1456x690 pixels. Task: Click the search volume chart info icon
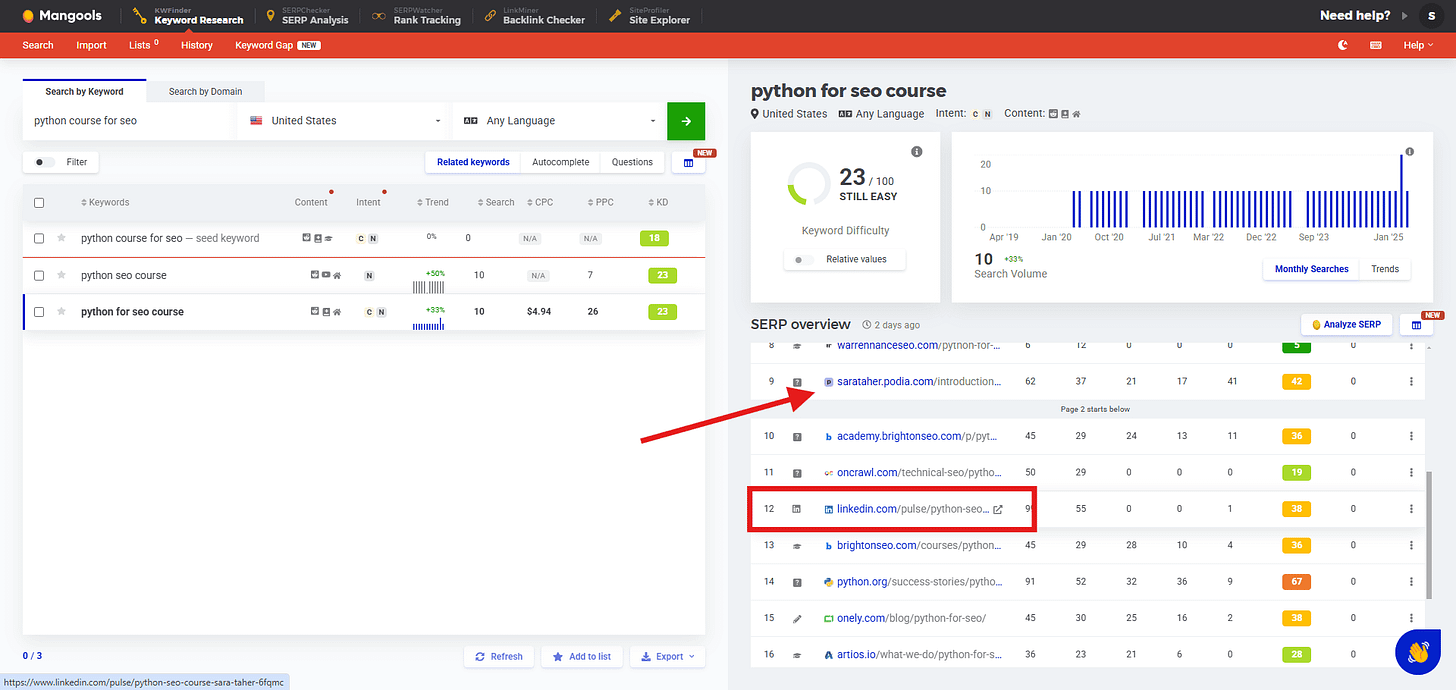(x=1409, y=152)
